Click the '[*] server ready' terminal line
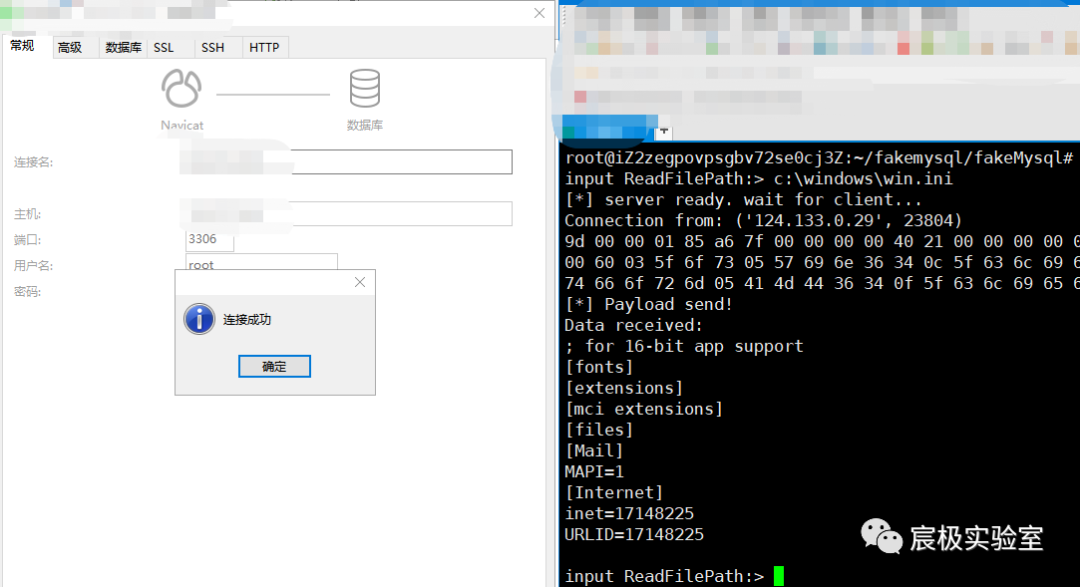This screenshot has height=587, width=1080. click(743, 200)
